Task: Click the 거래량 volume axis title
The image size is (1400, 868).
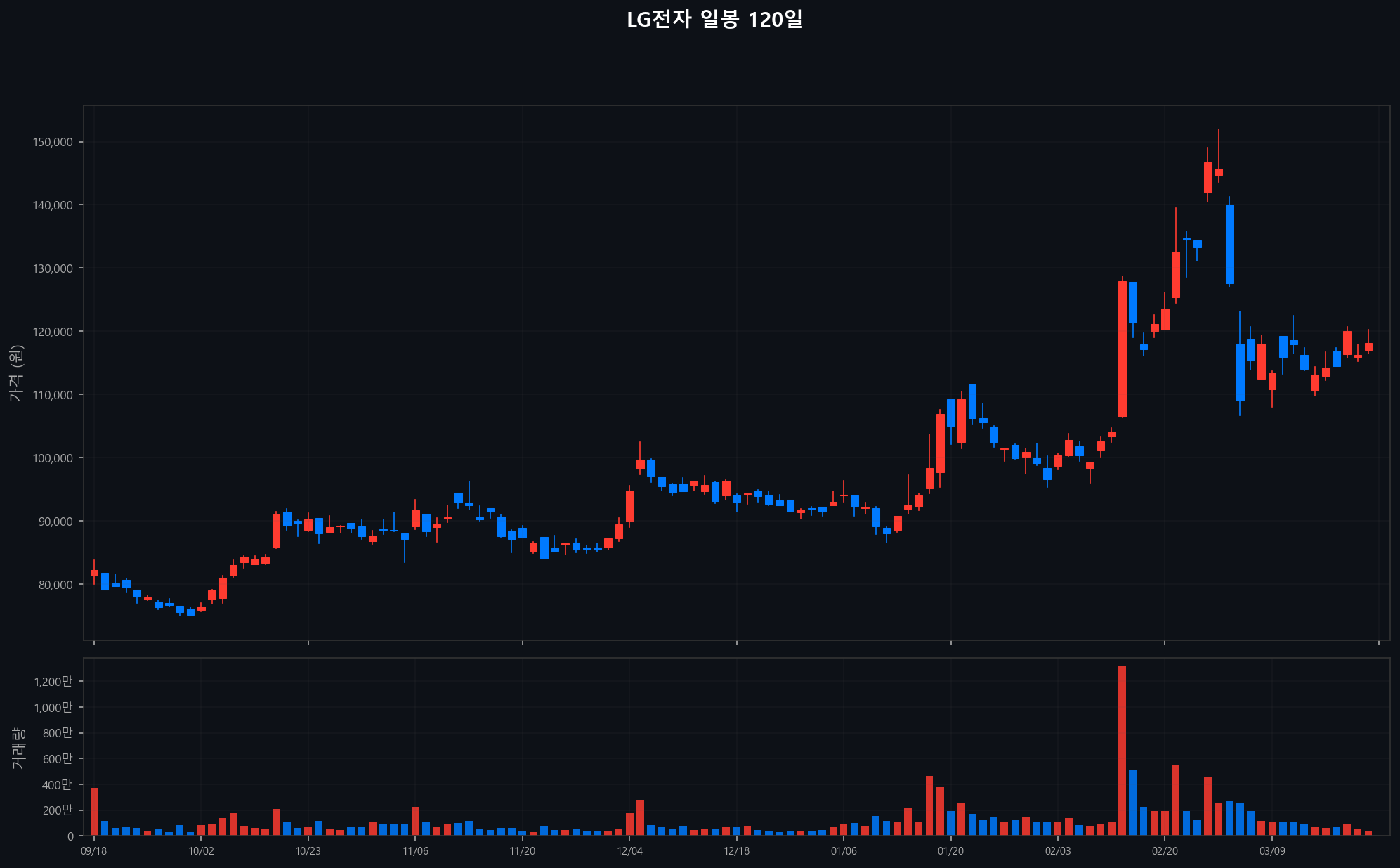Action: tap(18, 747)
